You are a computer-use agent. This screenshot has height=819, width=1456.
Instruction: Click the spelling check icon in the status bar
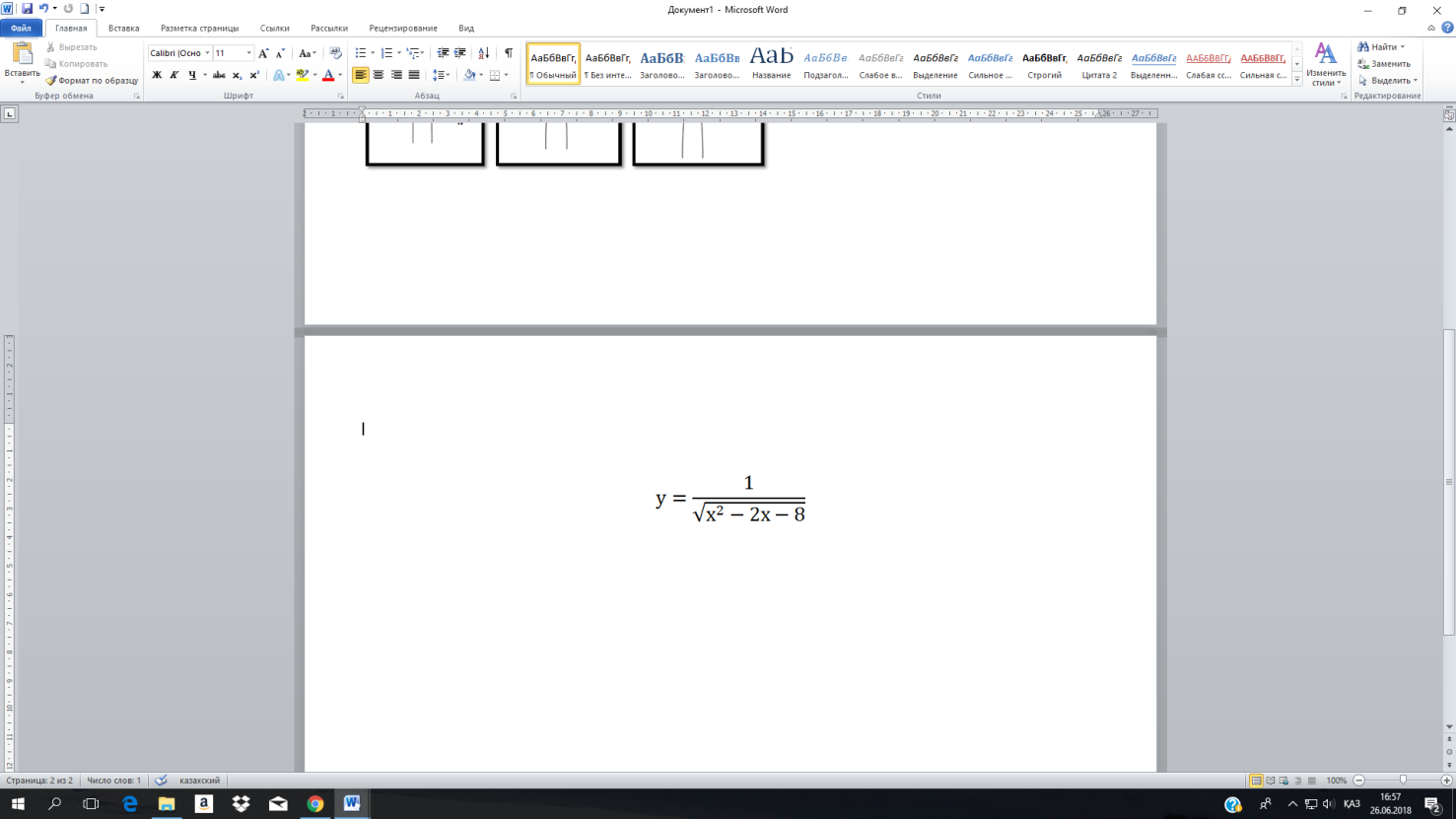click(161, 781)
